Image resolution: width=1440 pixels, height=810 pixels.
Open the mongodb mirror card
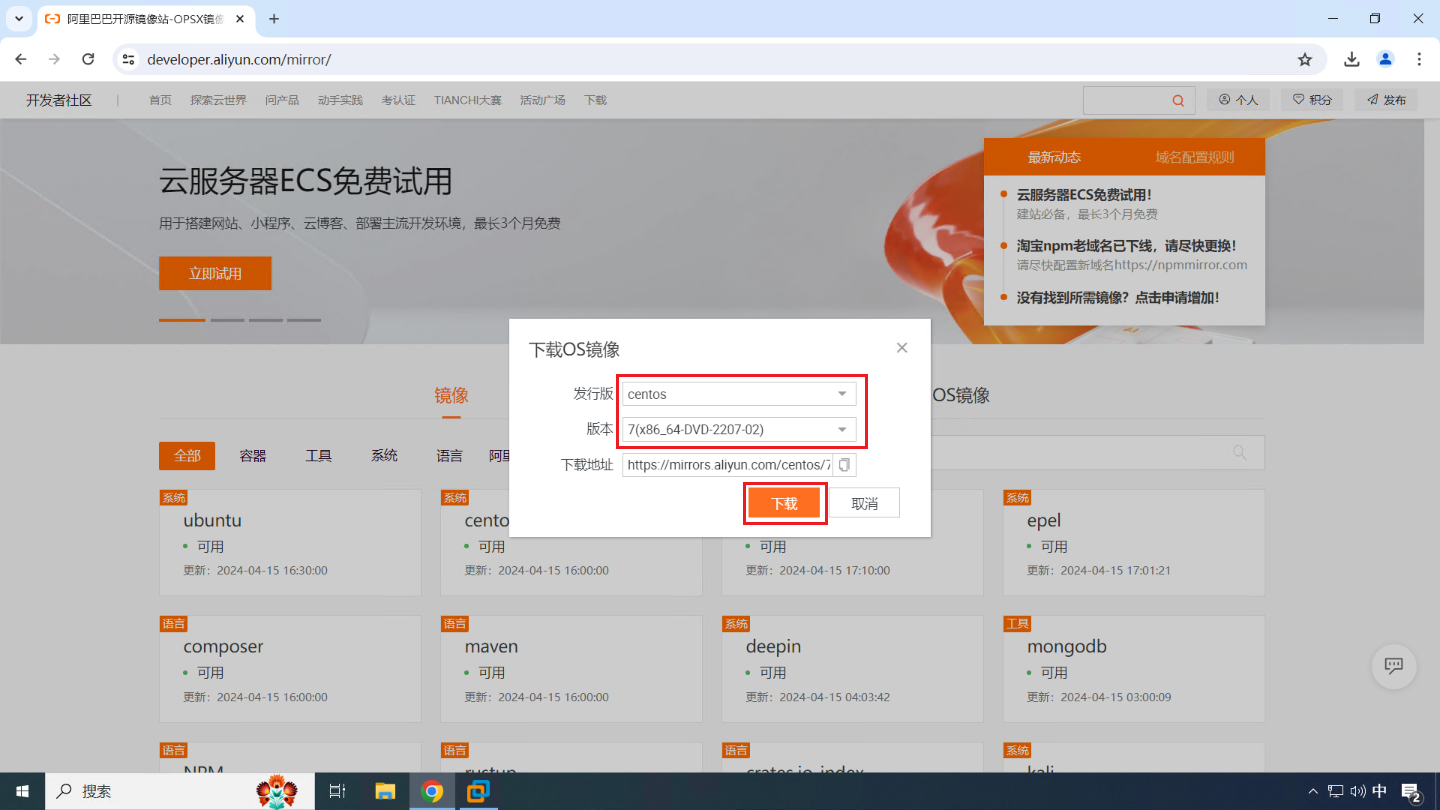(x=1134, y=669)
